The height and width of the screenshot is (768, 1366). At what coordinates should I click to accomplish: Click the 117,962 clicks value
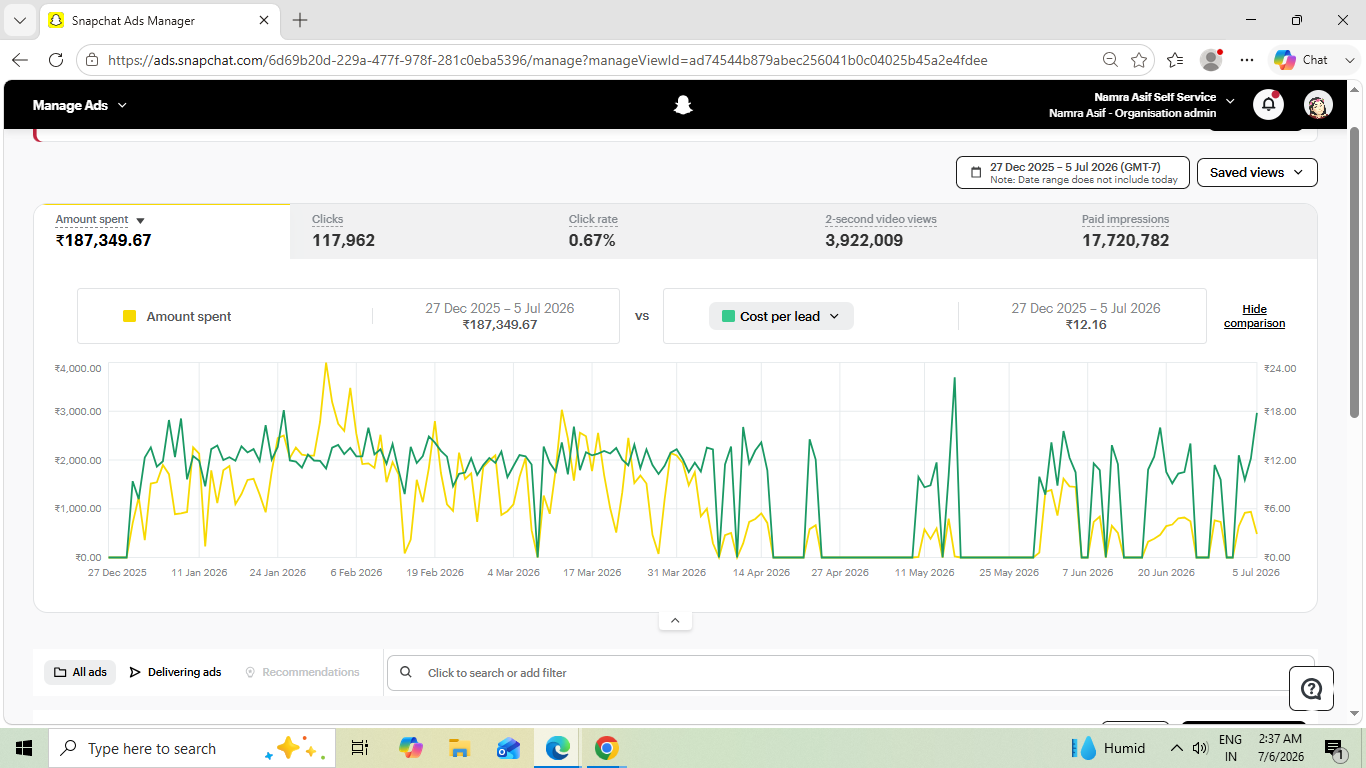[343, 240]
